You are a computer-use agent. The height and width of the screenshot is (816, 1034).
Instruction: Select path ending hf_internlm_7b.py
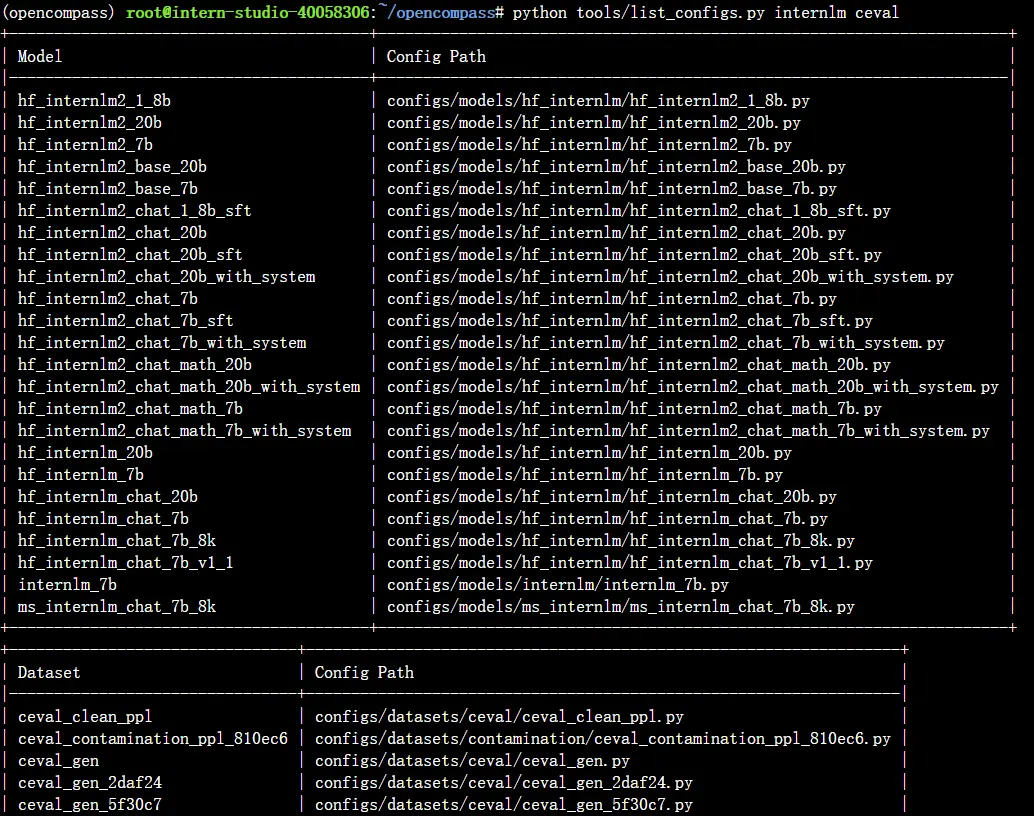point(584,474)
